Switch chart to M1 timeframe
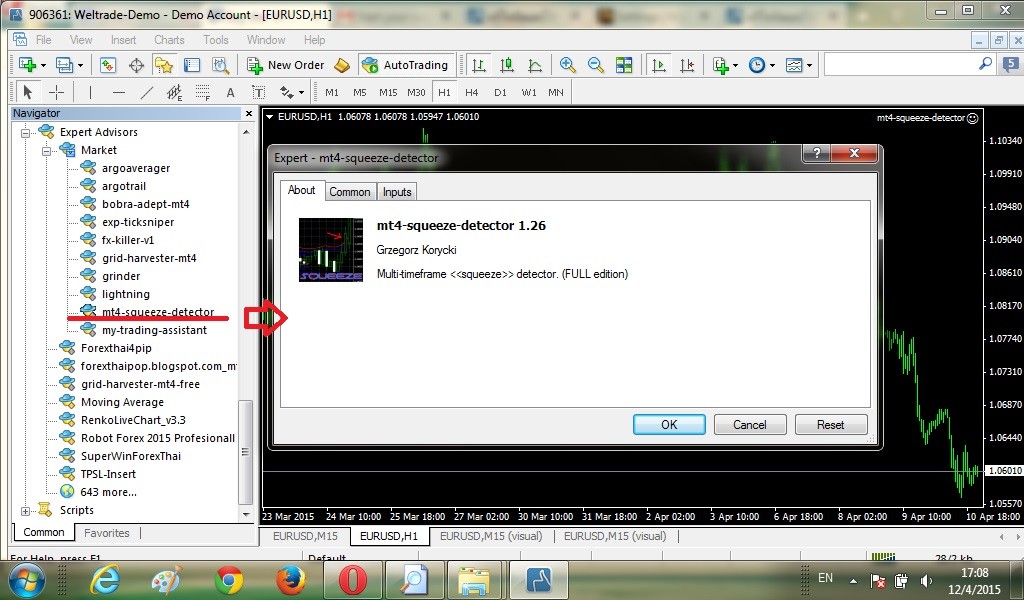The height and width of the screenshot is (600, 1024). pos(332,92)
